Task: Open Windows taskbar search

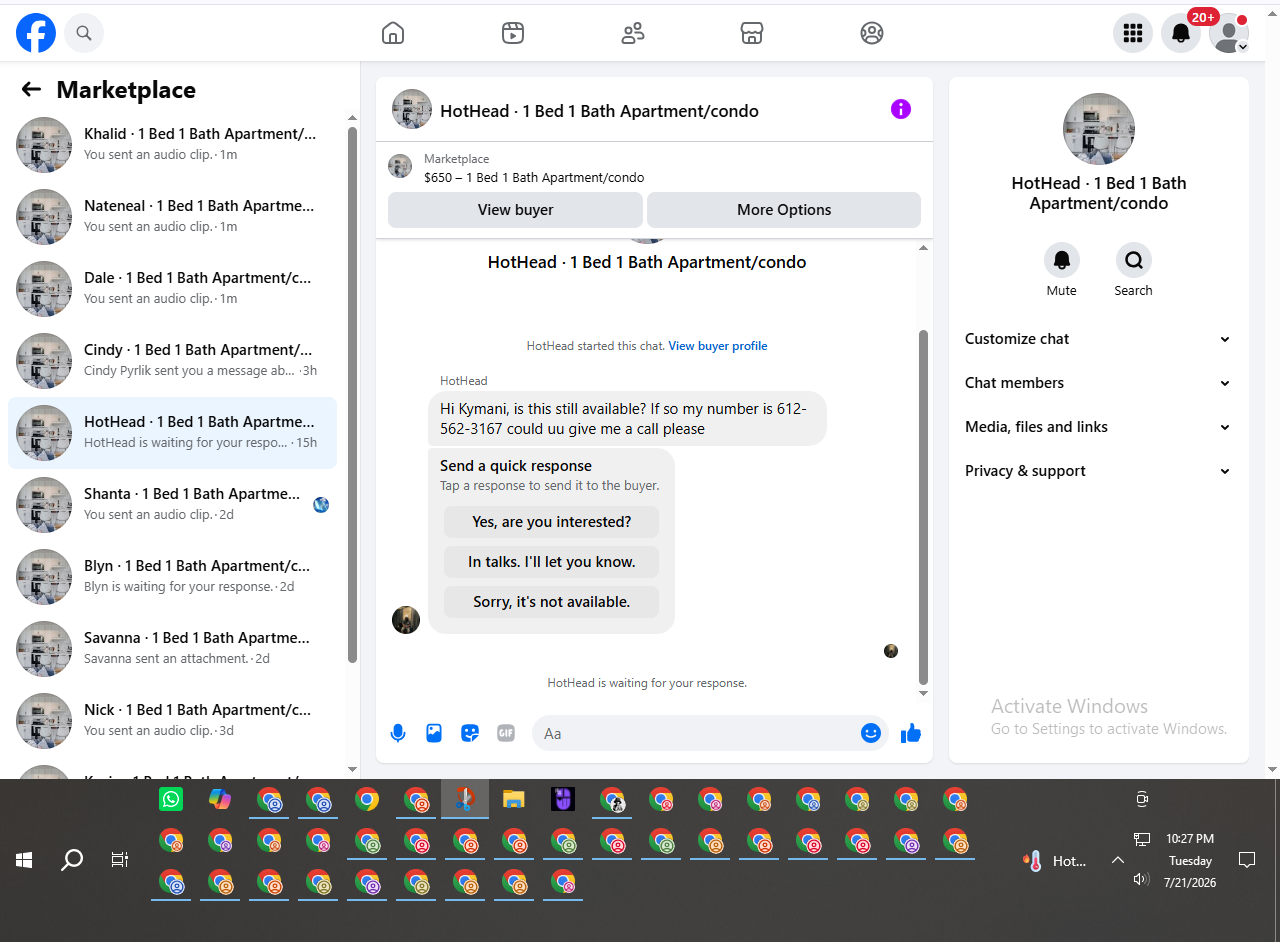Action: tap(72, 860)
